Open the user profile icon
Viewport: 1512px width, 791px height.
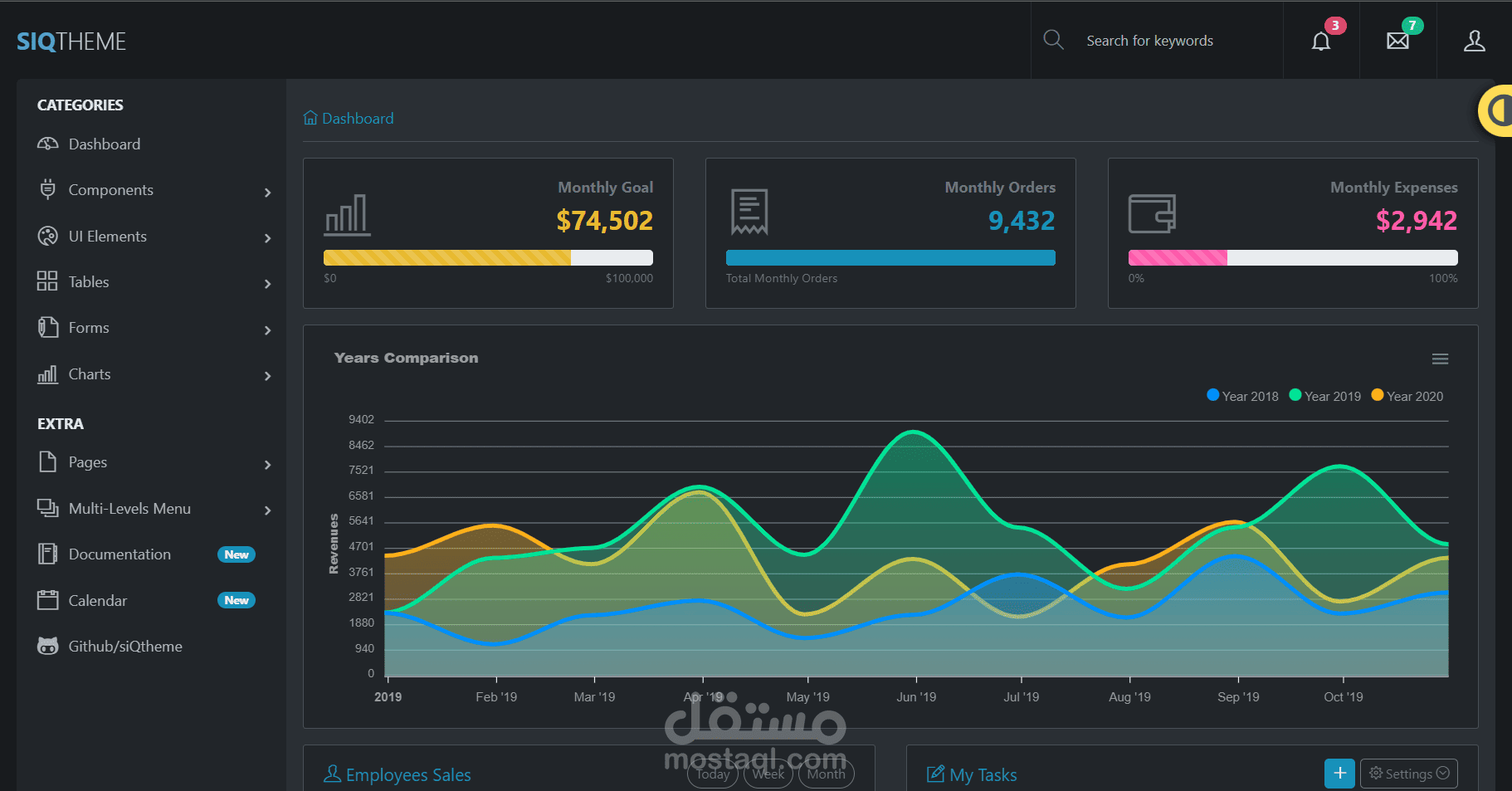tap(1474, 41)
